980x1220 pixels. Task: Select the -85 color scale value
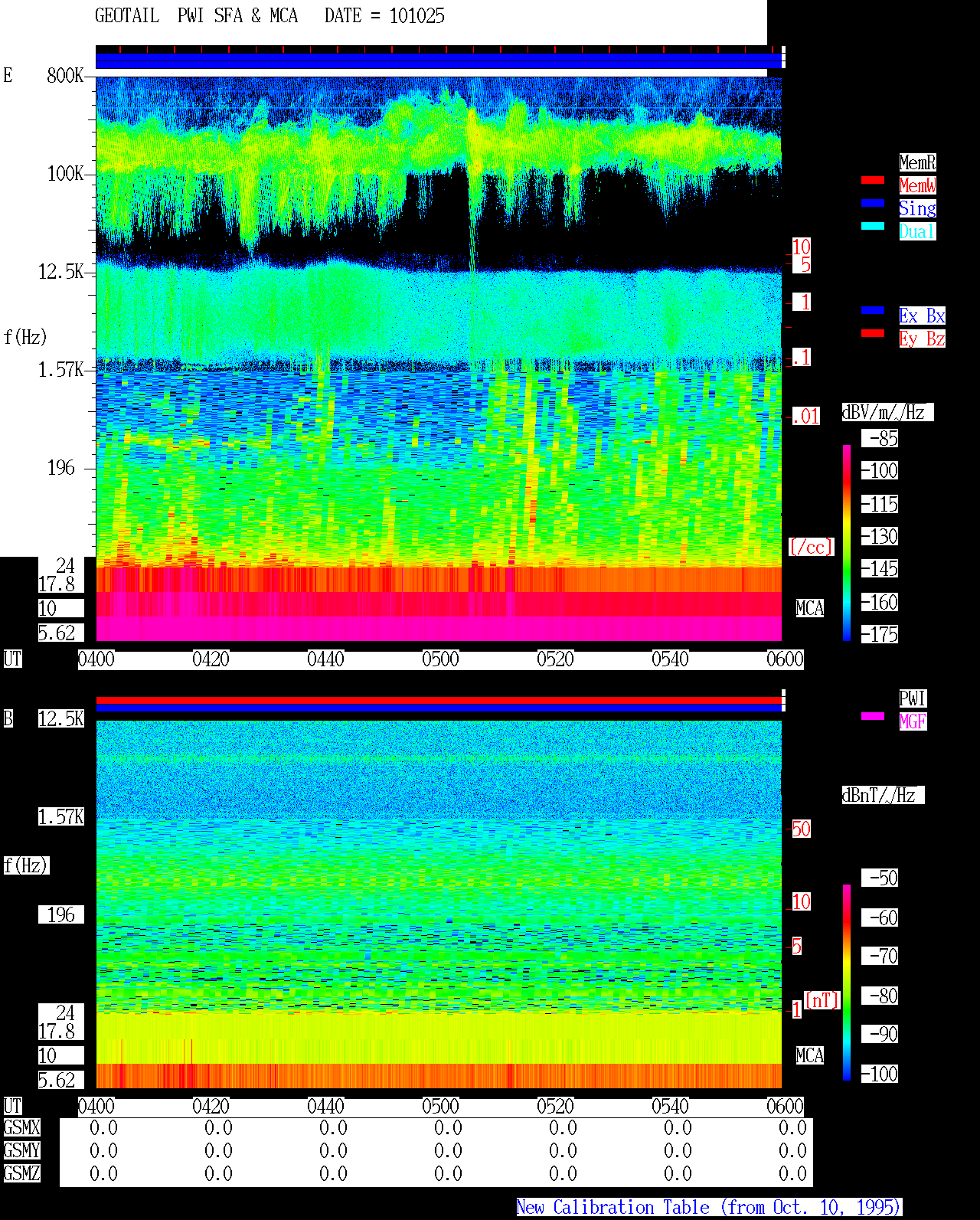[880, 438]
